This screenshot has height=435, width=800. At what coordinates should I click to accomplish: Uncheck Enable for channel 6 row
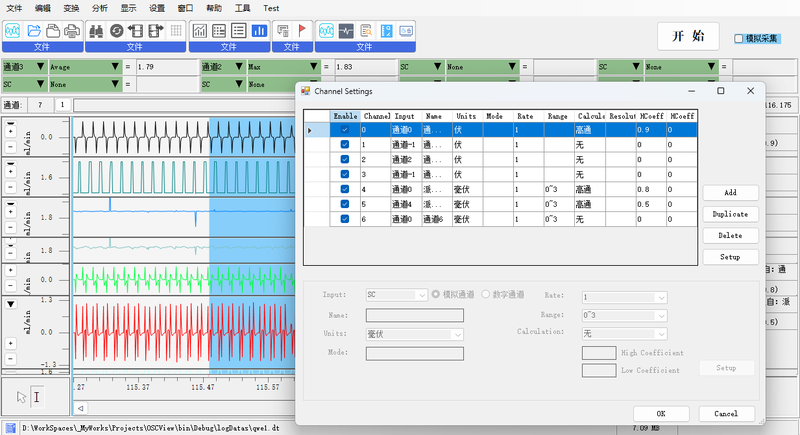pyautogui.click(x=345, y=219)
